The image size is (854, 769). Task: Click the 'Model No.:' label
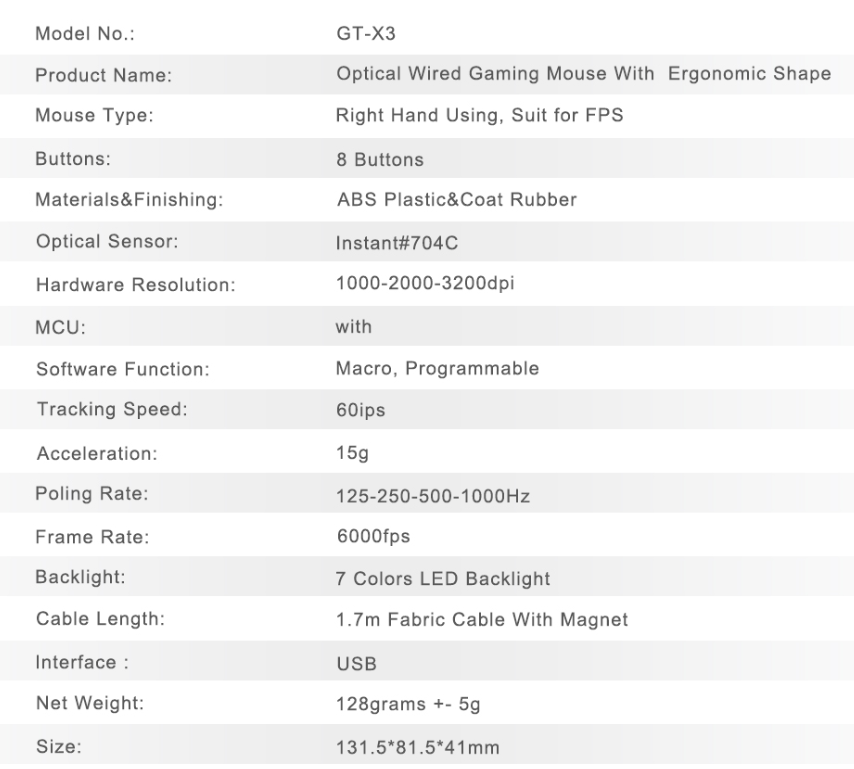[84, 34]
